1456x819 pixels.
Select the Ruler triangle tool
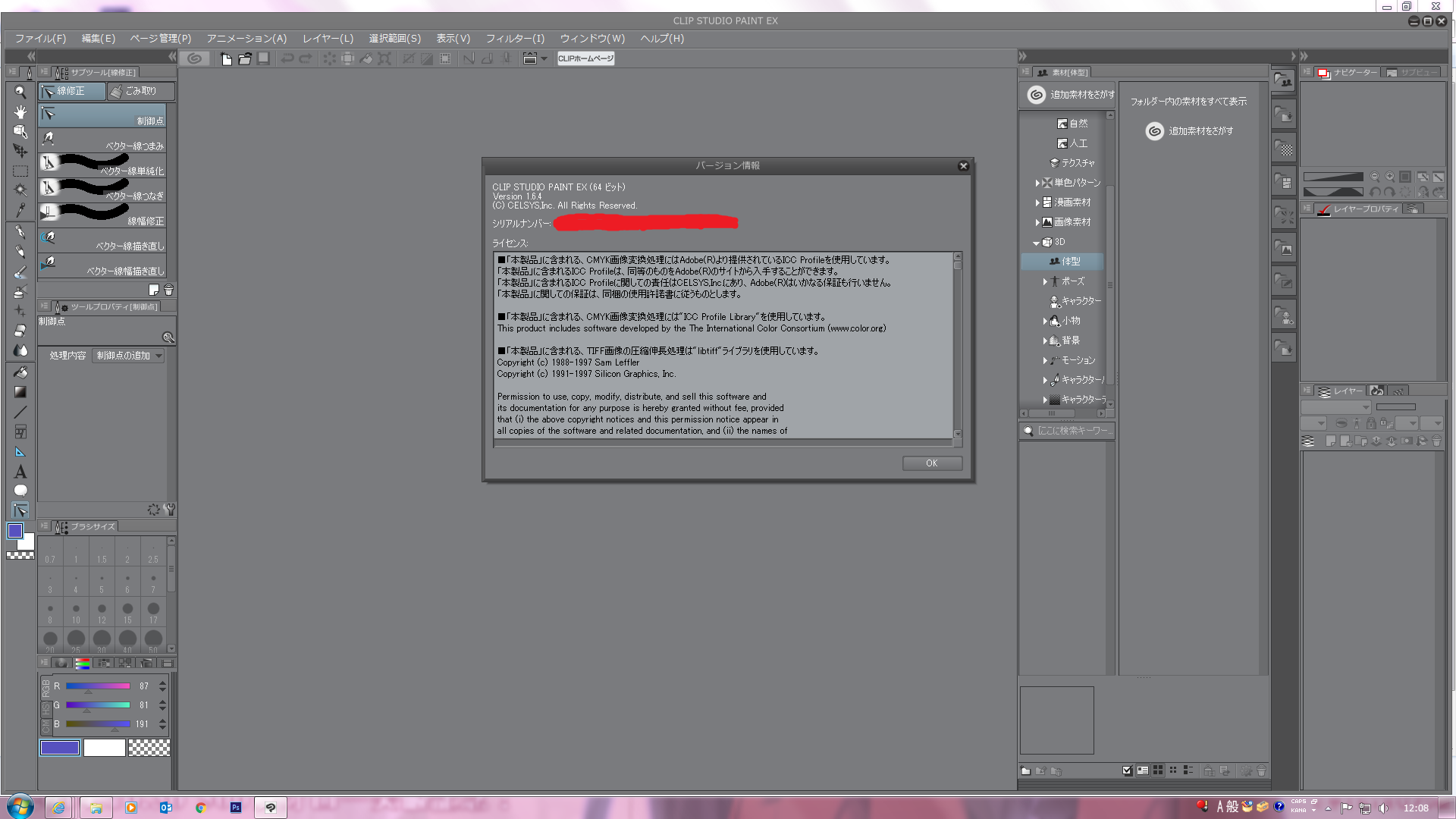pyautogui.click(x=20, y=451)
